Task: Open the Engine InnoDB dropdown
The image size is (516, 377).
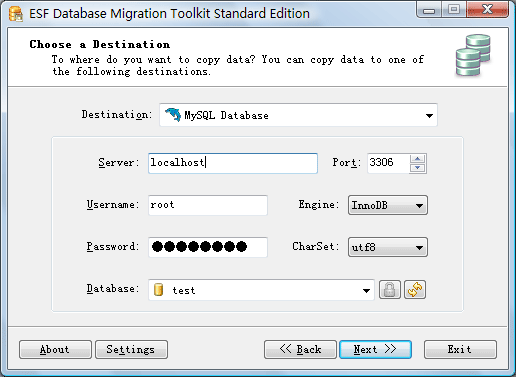Action: [x=388, y=205]
